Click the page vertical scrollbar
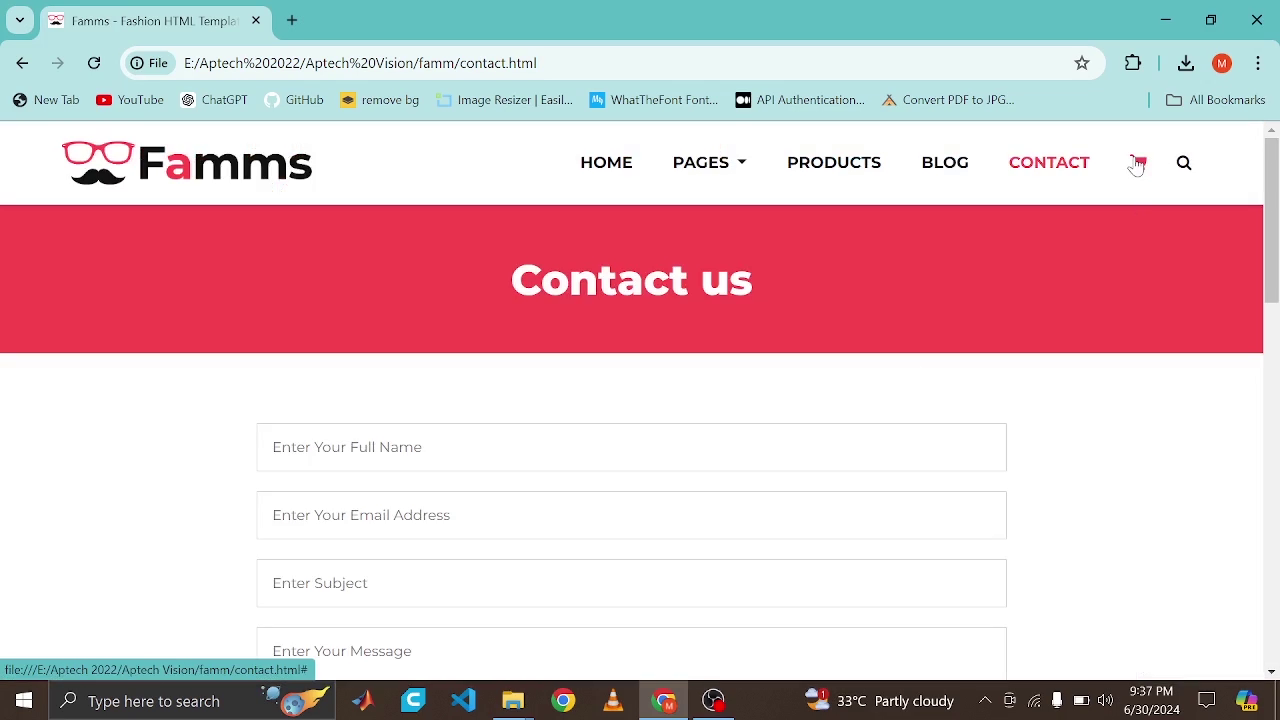The image size is (1280, 720). click(x=1271, y=220)
